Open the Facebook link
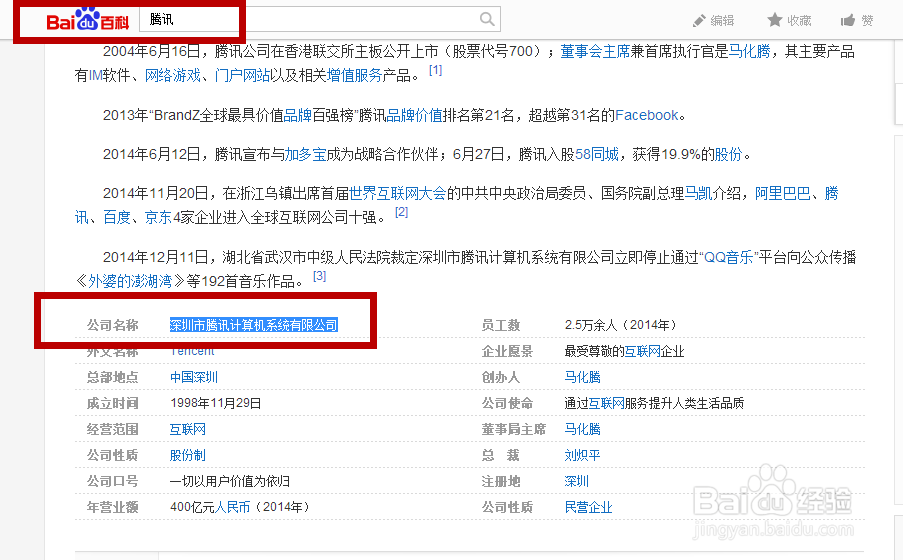Image resolution: width=903 pixels, height=560 pixels. click(x=647, y=115)
